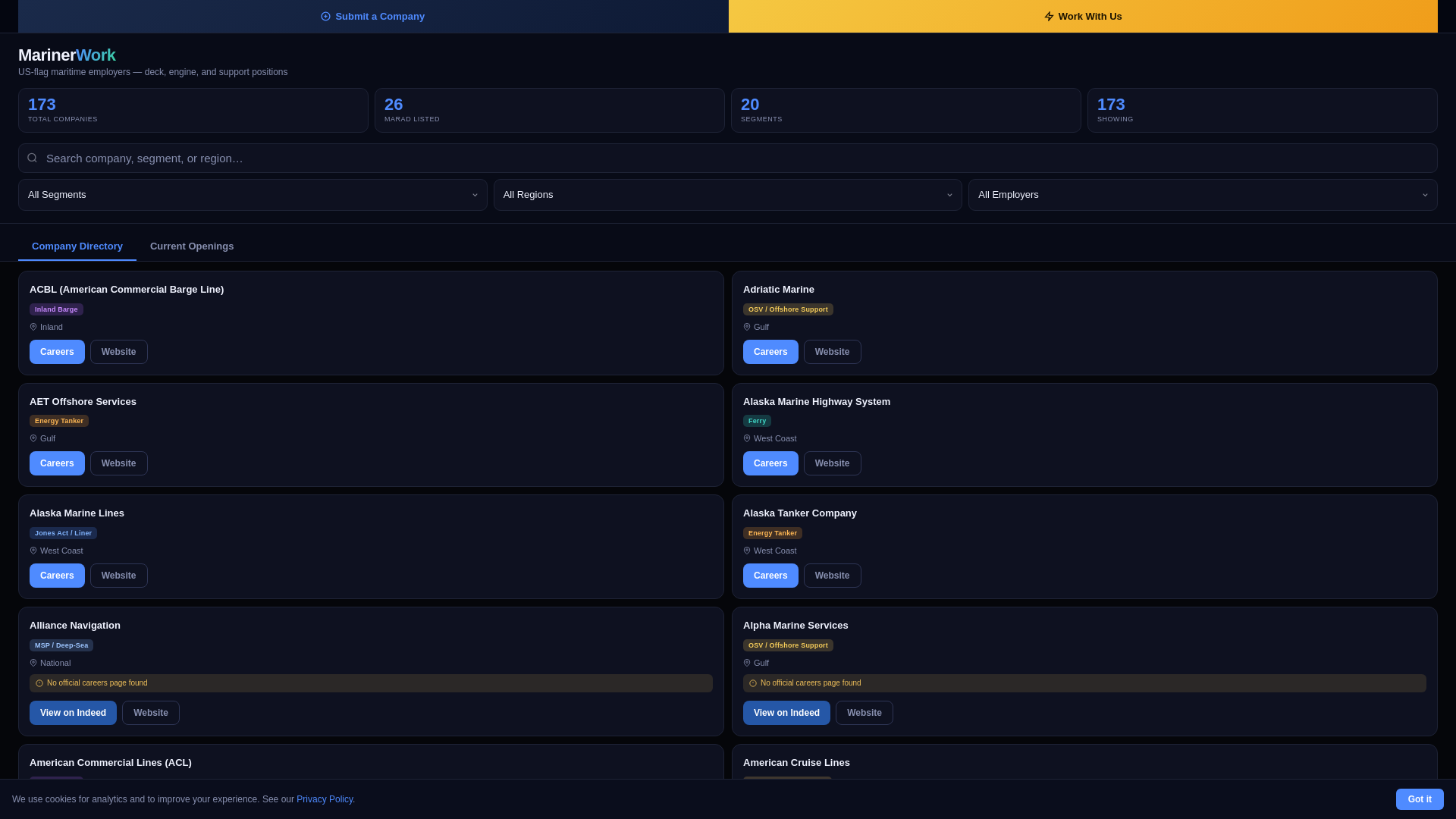Screen dimensions: 1456x819
Task: Open Careers for Alaska Marine Lines
Action: click(57, 576)
